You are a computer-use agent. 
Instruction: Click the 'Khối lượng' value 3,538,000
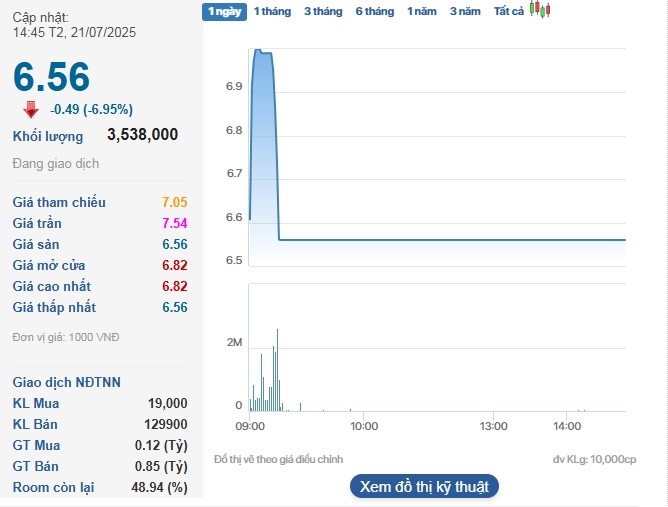(142, 135)
